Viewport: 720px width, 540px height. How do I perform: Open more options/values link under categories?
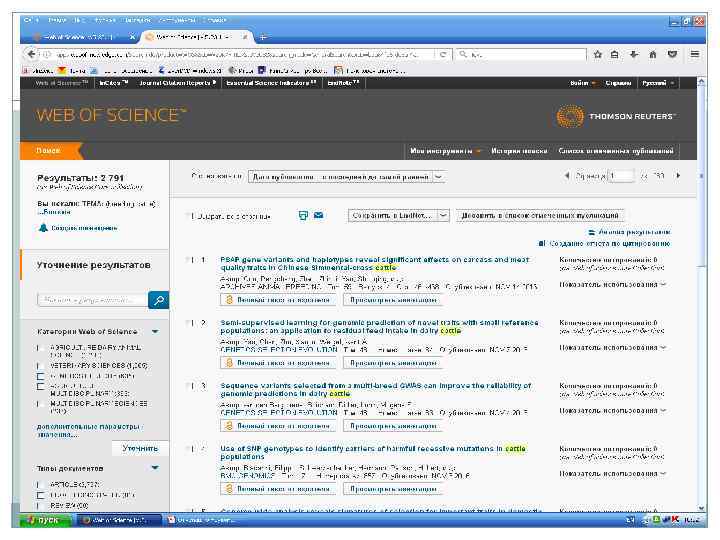click(x=89, y=430)
